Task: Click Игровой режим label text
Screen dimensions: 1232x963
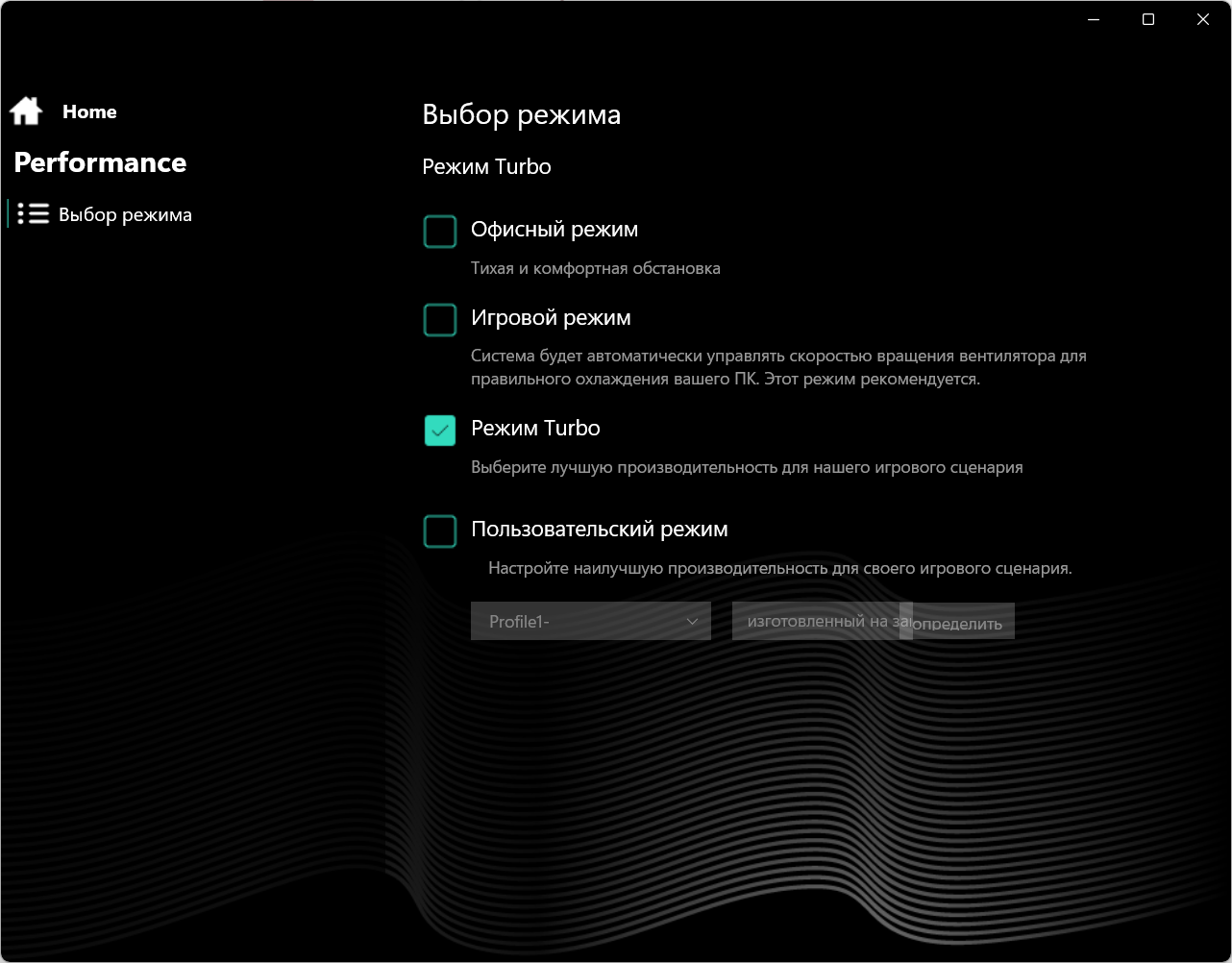Action: coord(551,318)
